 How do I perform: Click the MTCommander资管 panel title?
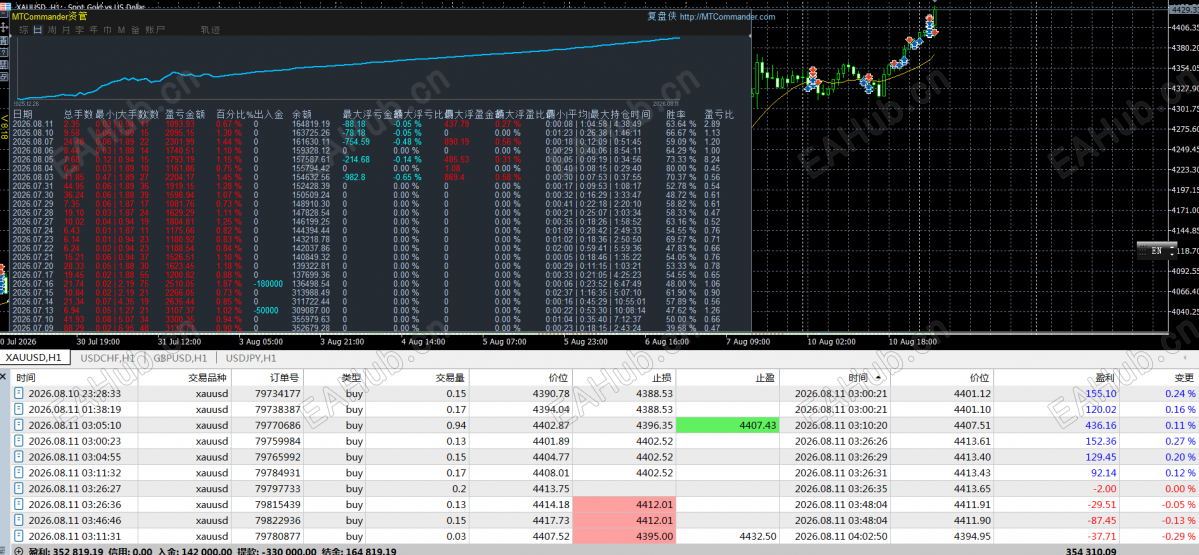(x=48, y=16)
